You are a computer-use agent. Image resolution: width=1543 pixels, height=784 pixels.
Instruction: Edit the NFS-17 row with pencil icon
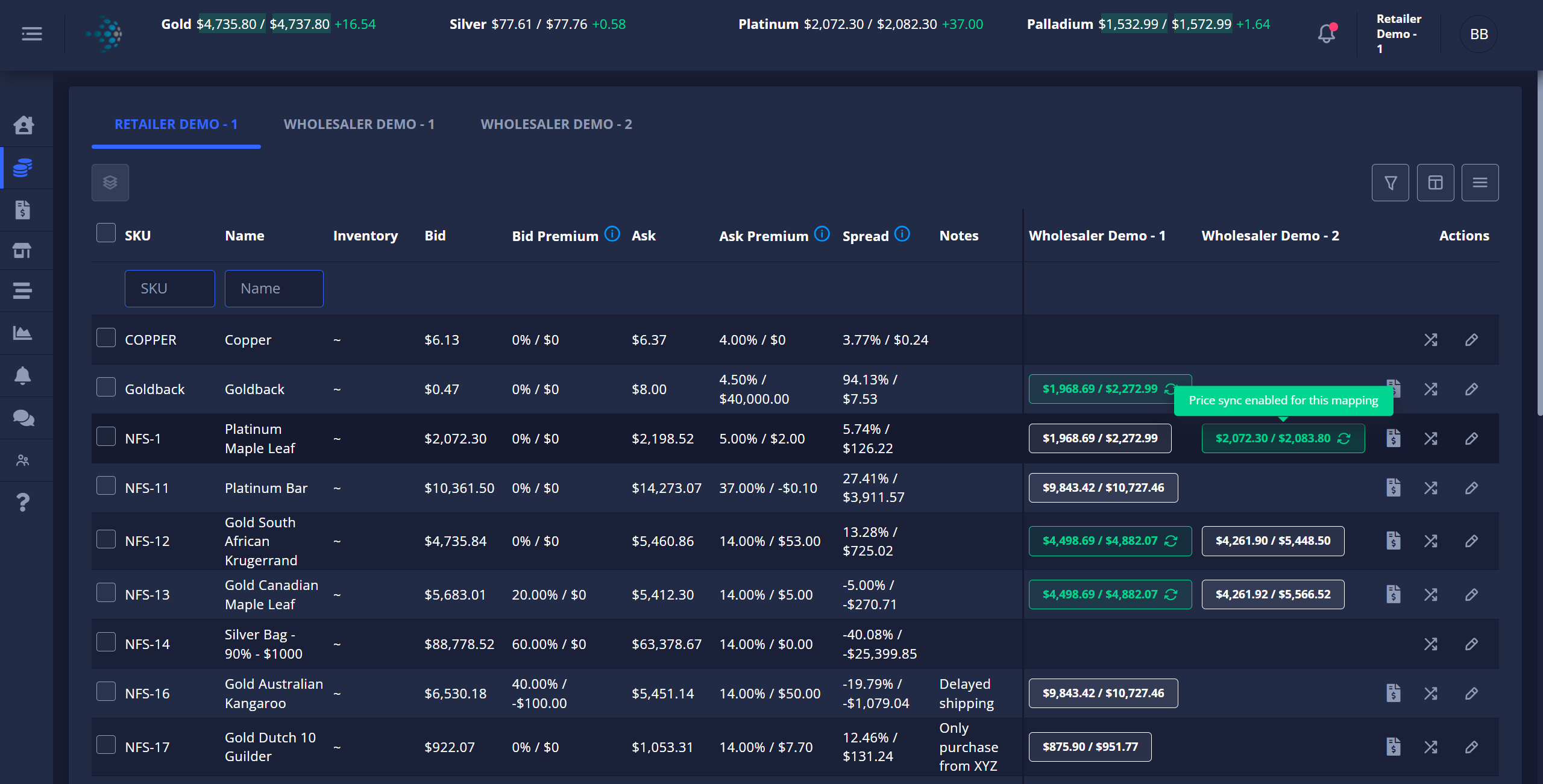pos(1471,747)
